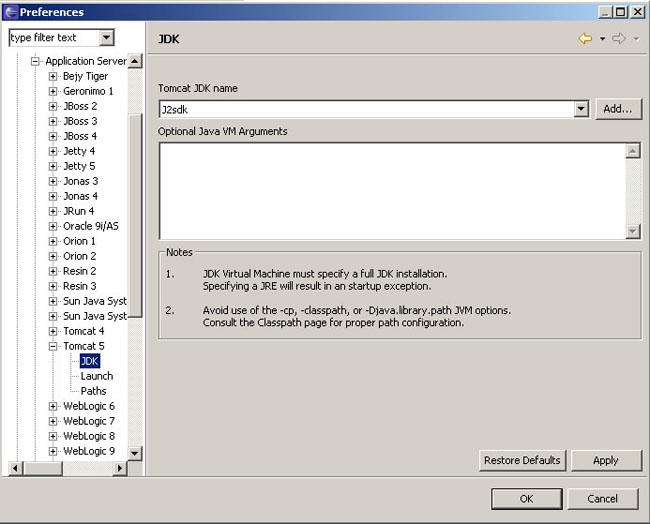Click Restore Defaults
650x524 pixels.
tap(522, 460)
